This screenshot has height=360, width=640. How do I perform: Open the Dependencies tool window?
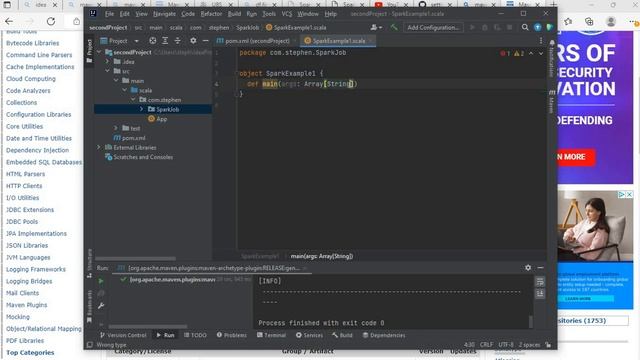384,335
